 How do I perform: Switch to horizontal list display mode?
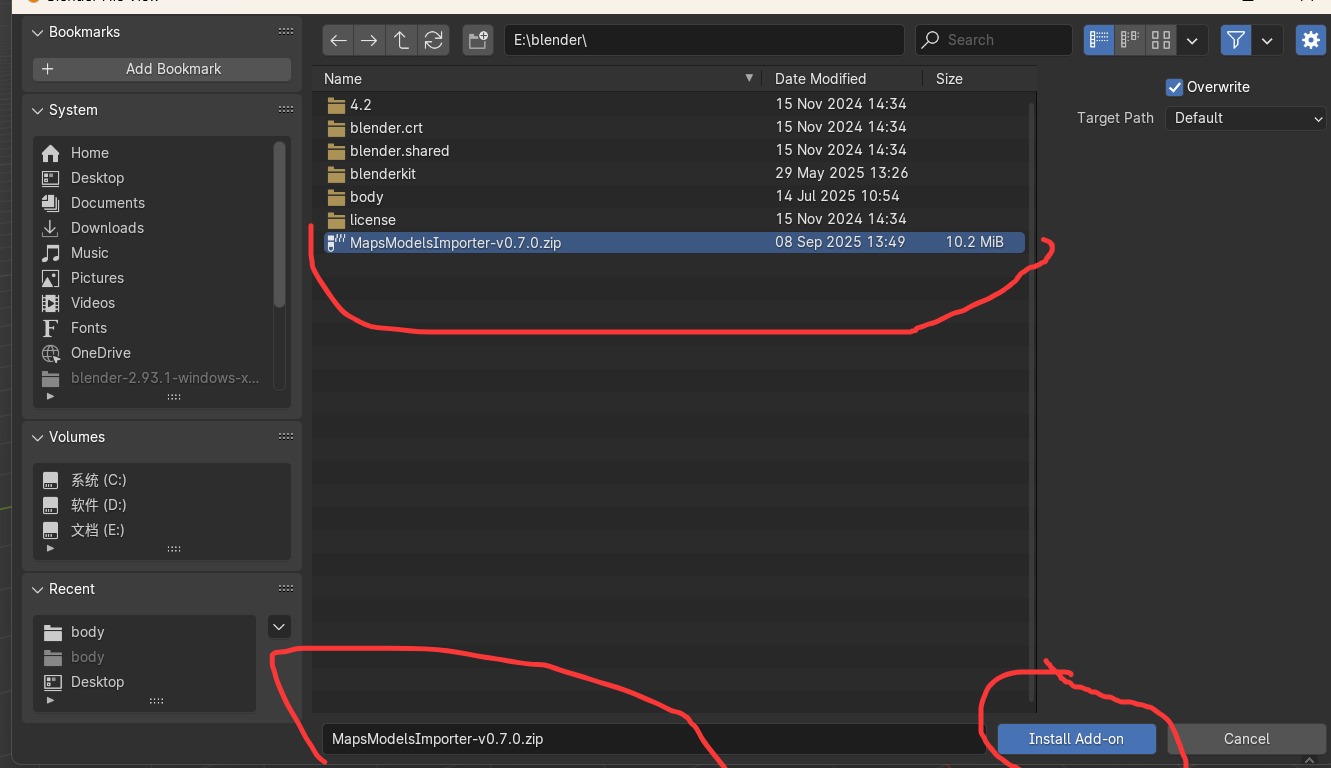coord(1129,40)
